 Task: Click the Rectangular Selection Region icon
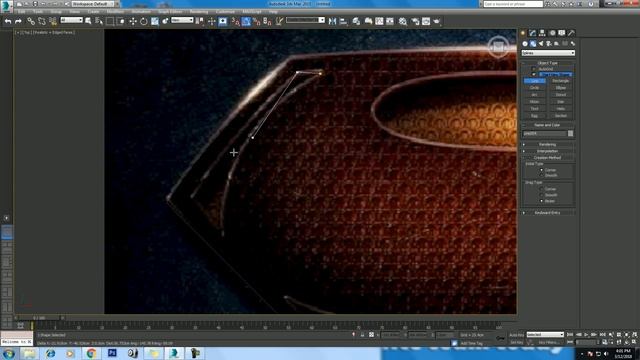point(110,21)
